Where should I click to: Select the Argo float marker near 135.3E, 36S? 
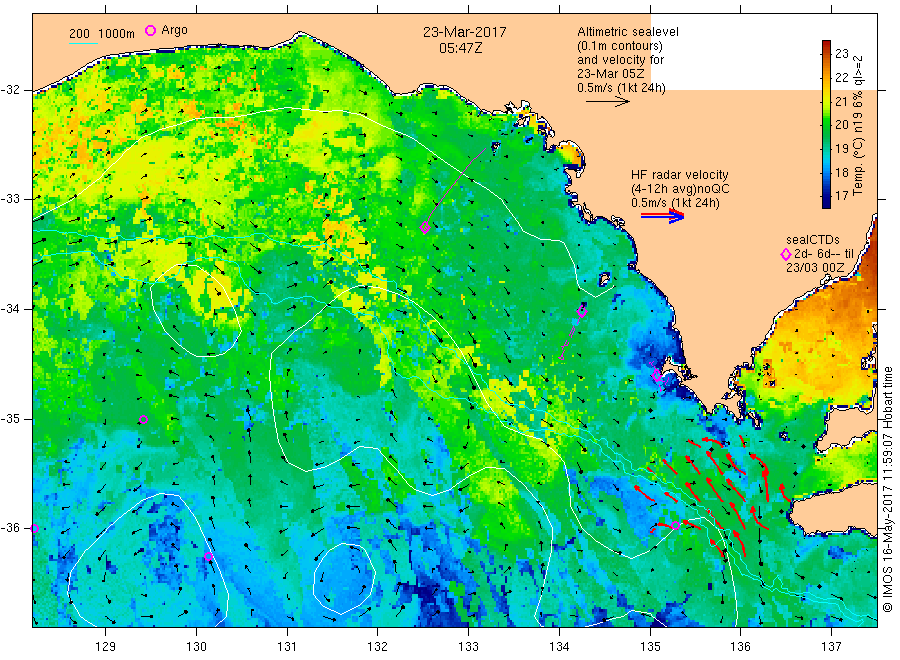click(676, 525)
